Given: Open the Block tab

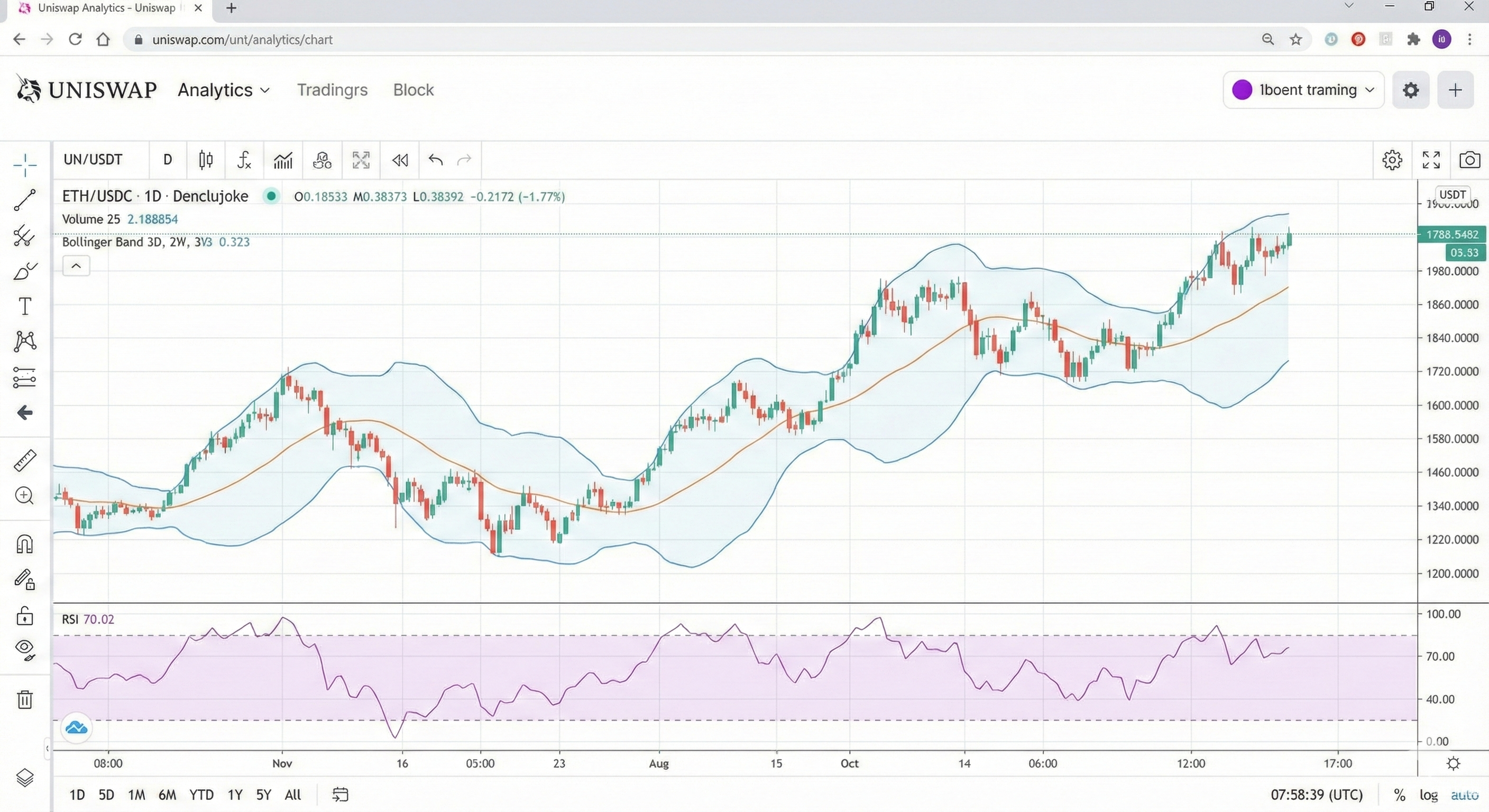Looking at the screenshot, I should coord(413,90).
